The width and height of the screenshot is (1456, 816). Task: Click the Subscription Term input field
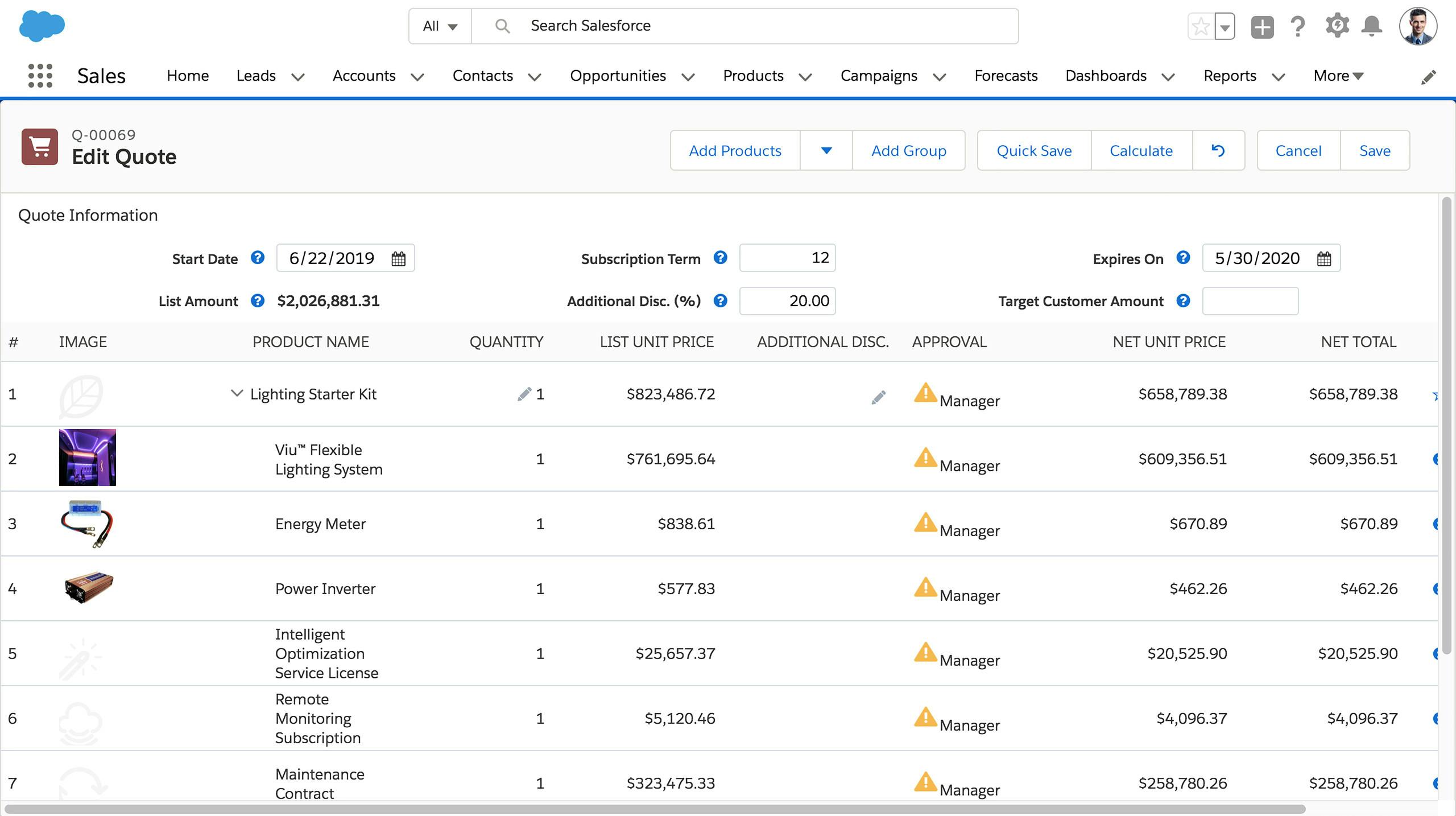tap(787, 258)
